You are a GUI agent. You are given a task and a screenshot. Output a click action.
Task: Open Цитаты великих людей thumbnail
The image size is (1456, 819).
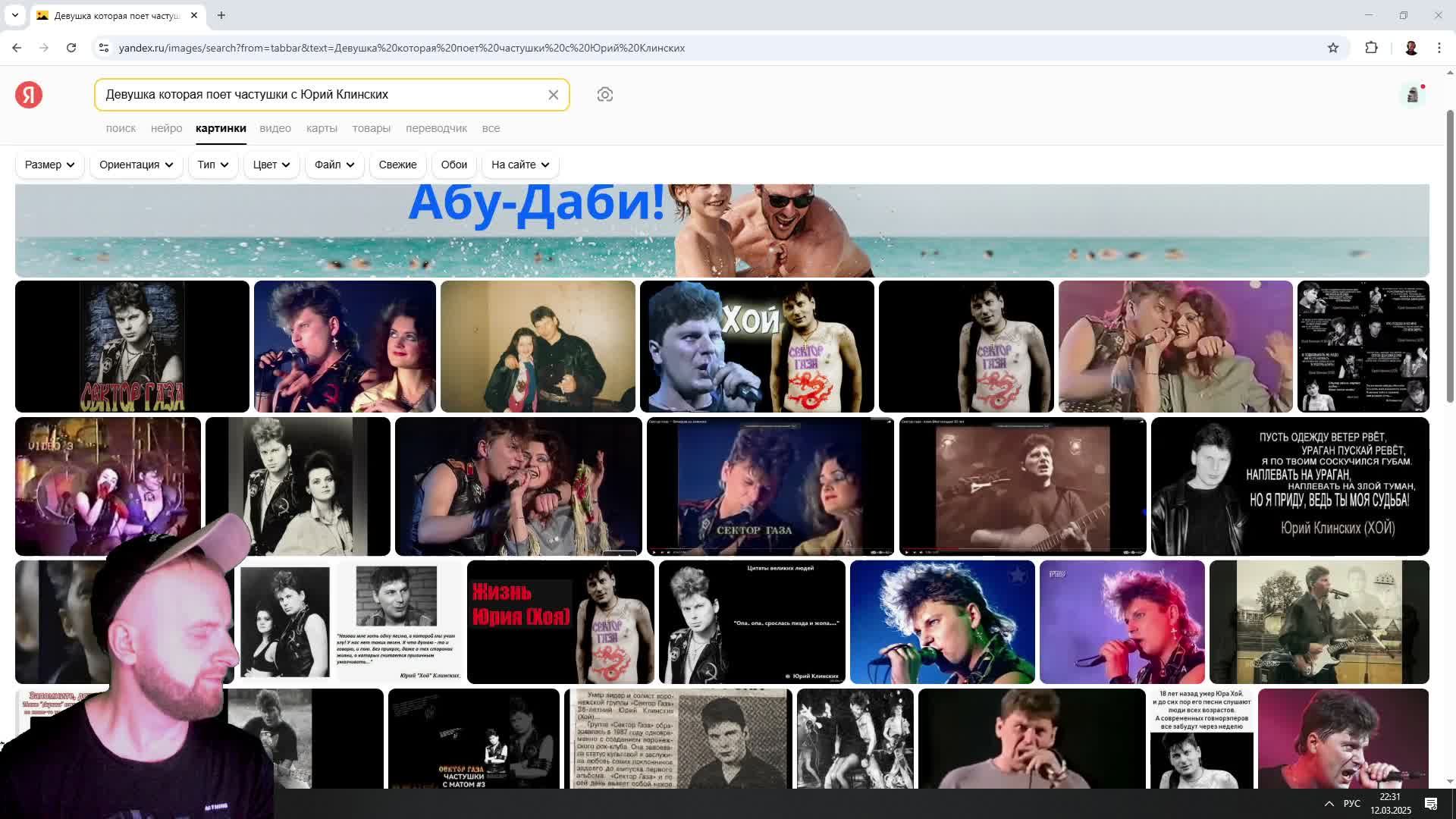[x=752, y=622]
